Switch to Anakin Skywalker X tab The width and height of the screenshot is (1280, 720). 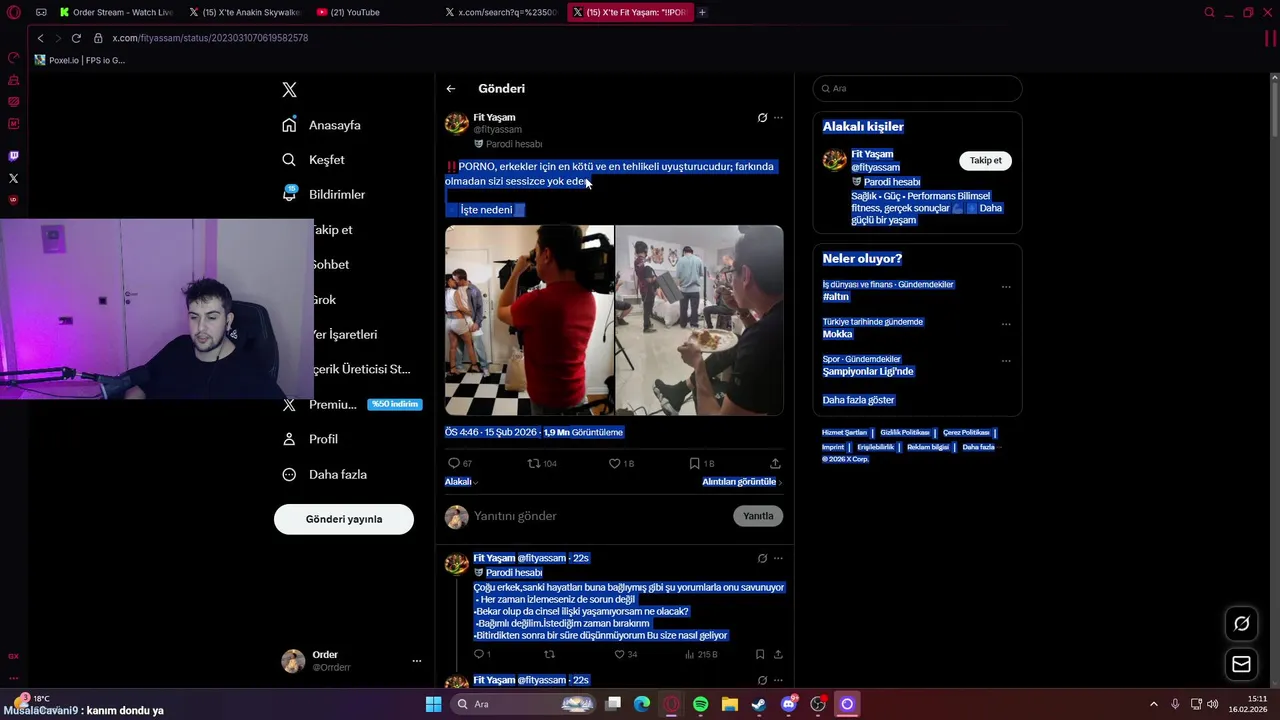(x=245, y=12)
